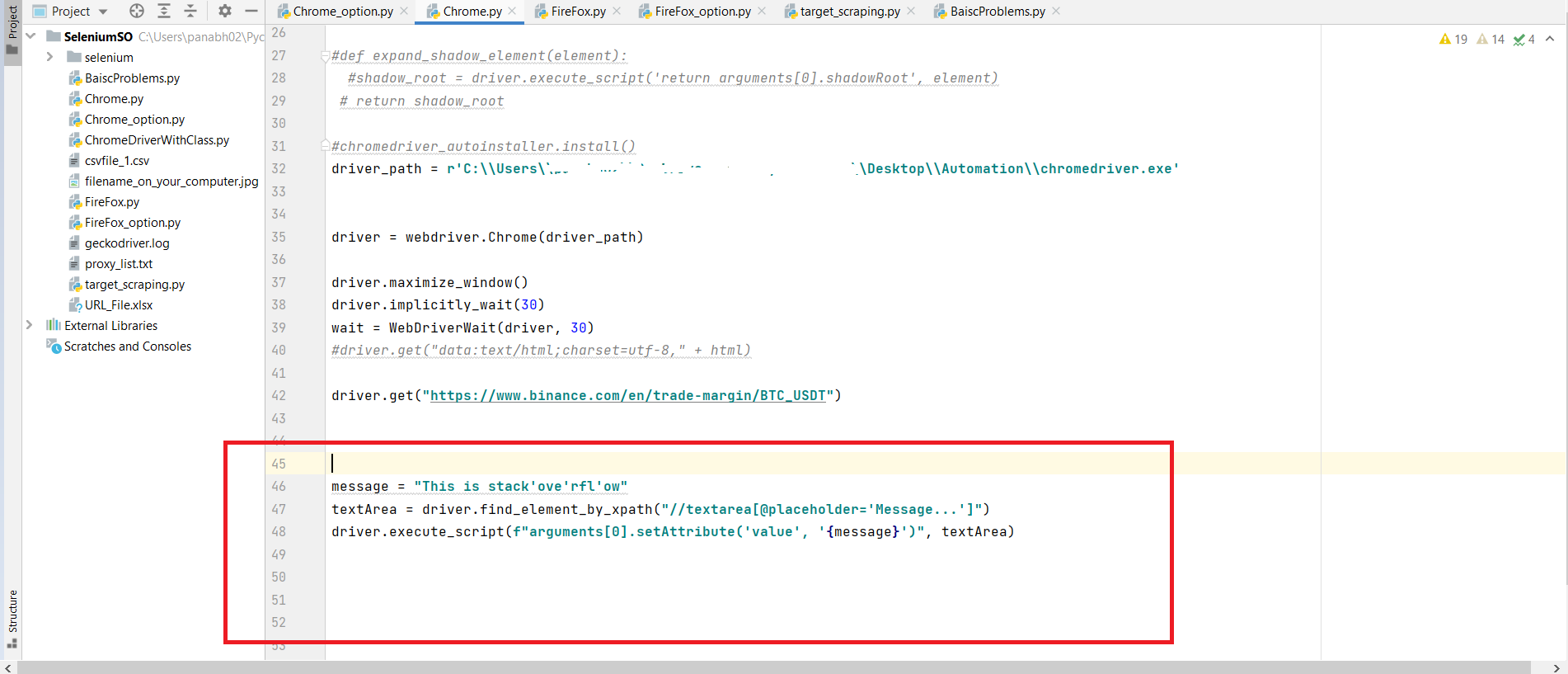Click the image file icon beside filename_on_your_computer.jpg
This screenshot has width=1568, height=674.
[x=75, y=181]
